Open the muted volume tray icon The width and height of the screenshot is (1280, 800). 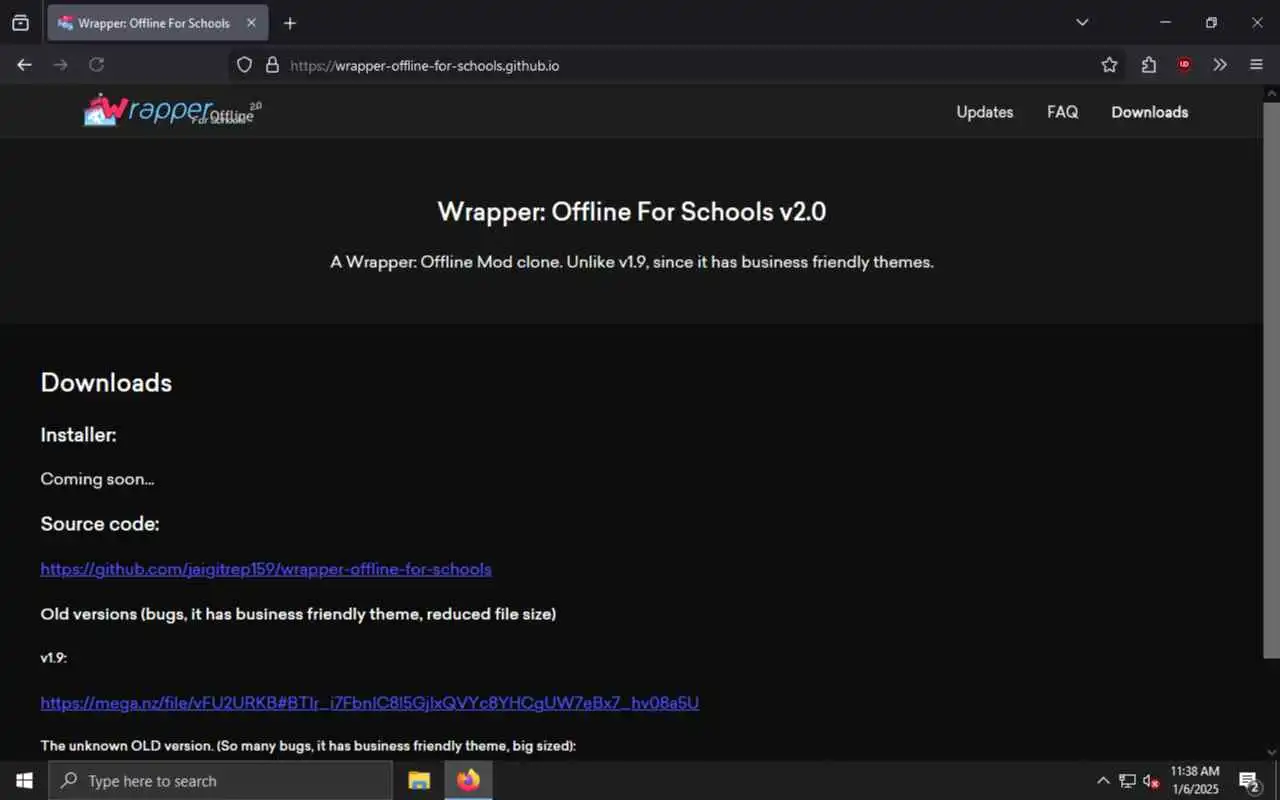[1151, 781]
